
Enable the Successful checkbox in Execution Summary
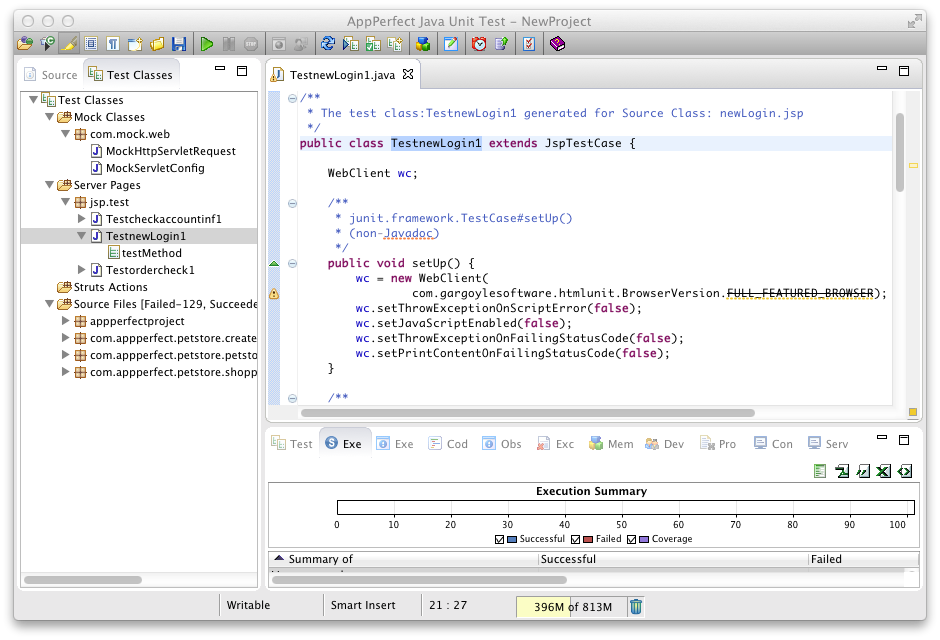497,539
